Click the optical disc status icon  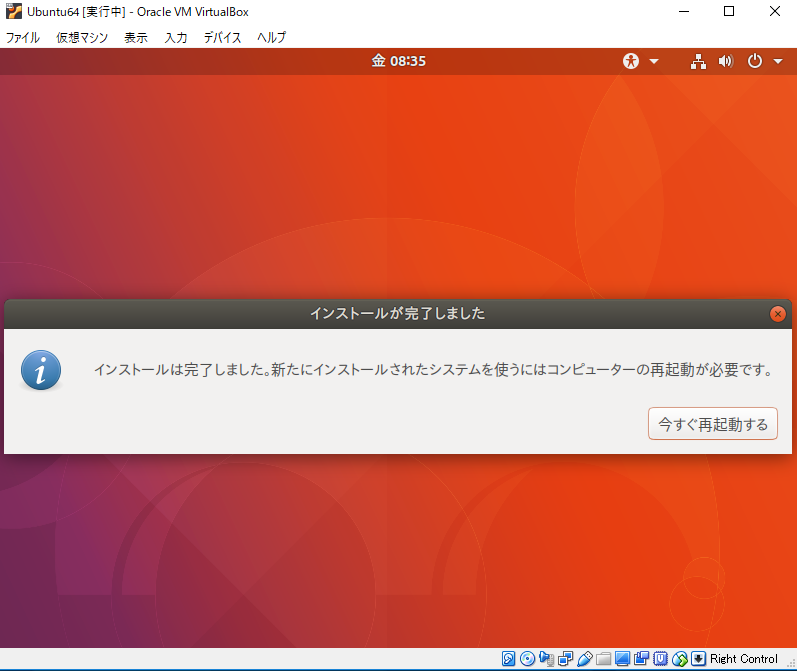pos(528,659)
